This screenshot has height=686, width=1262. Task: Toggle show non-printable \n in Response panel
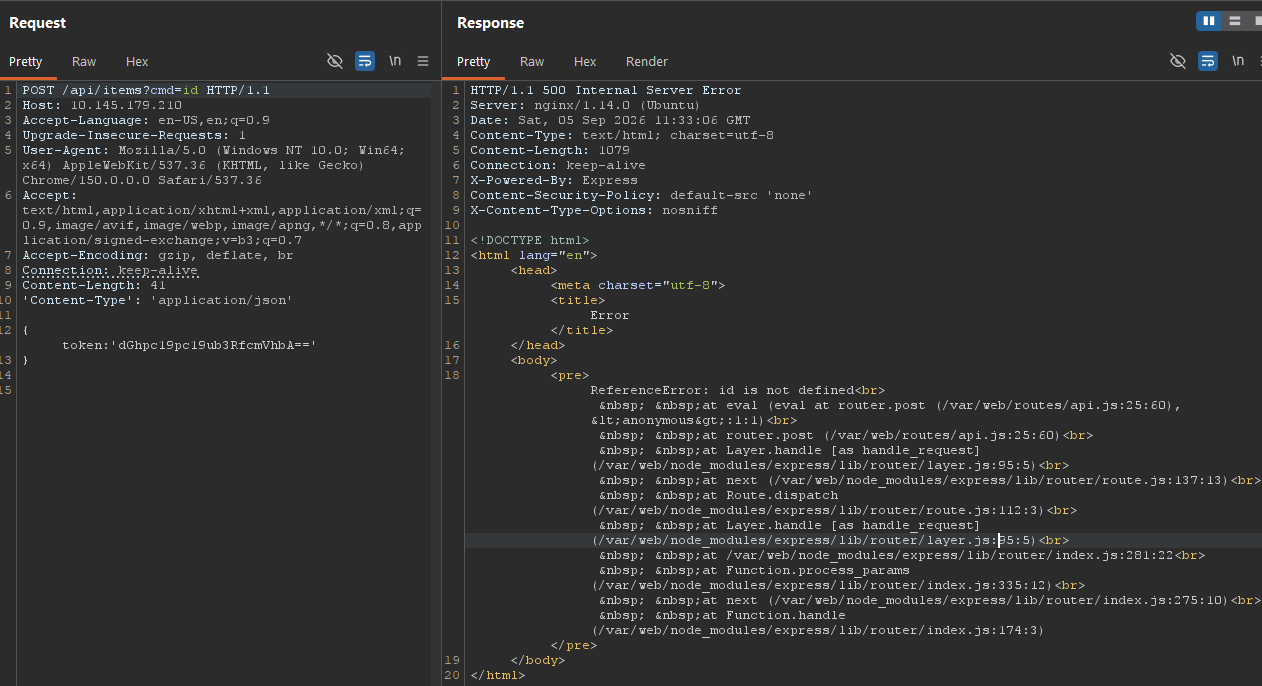[x=1238, y=61]
